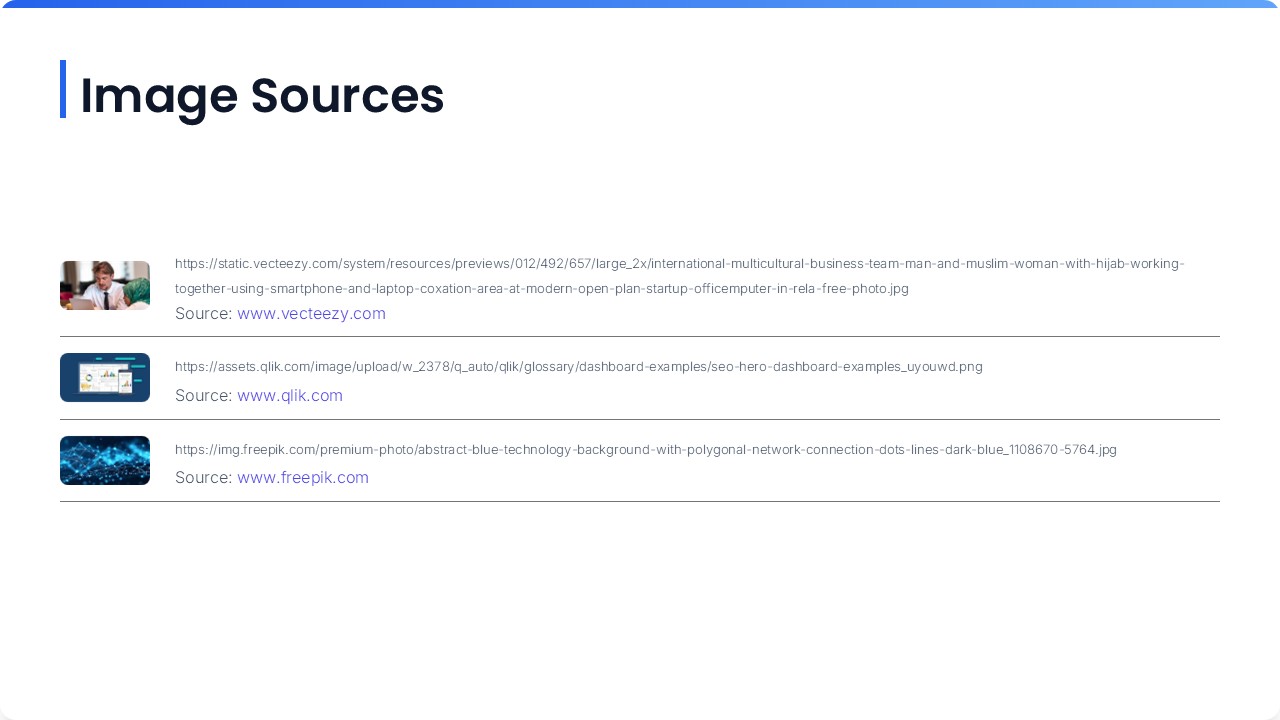Open the www.vecteezy.com source link
1280x720 pixels.
311,313
